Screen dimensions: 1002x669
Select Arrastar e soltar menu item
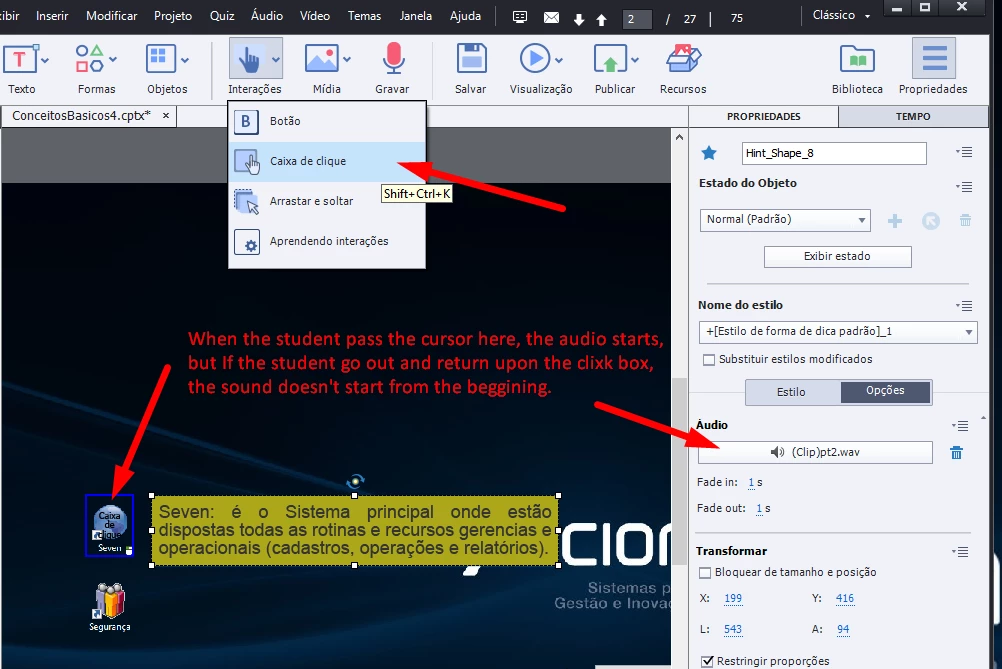[327, 201]
